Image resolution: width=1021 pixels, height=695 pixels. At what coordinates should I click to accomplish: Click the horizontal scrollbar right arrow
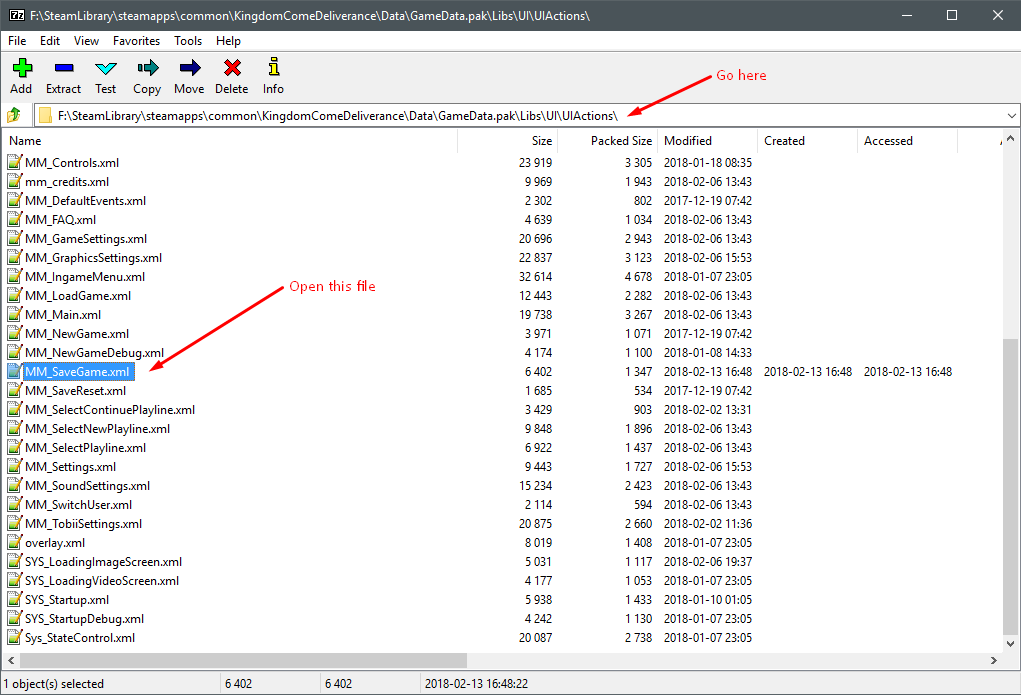[992, 661]
